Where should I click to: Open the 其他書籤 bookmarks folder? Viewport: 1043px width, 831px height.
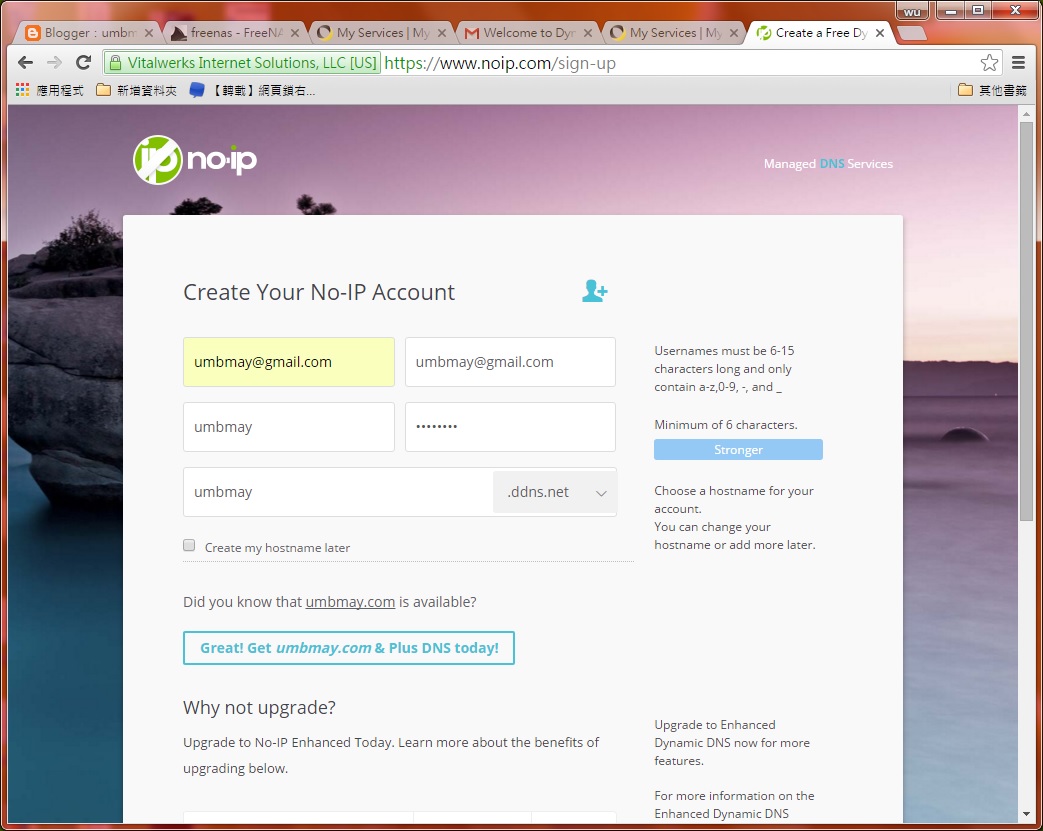tap(992, 90)
